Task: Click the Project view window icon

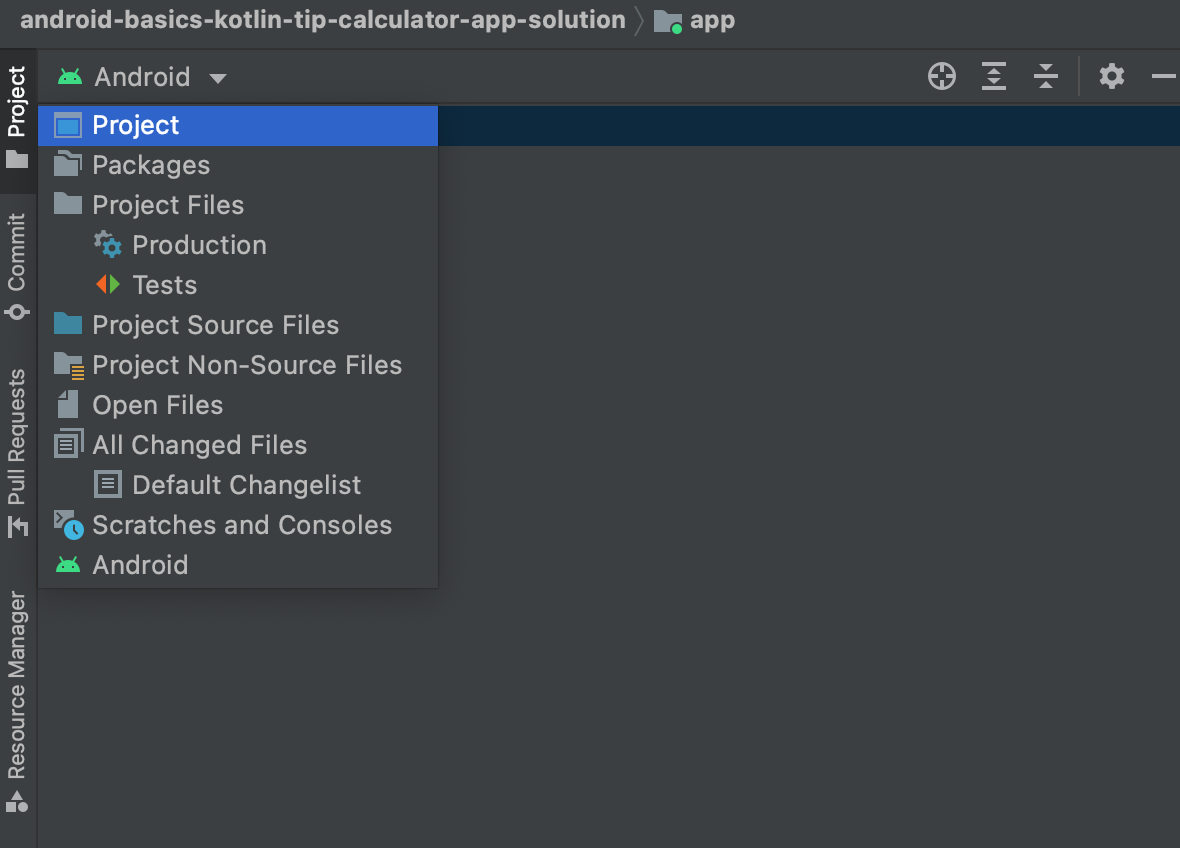Action: tap(68, 126)
